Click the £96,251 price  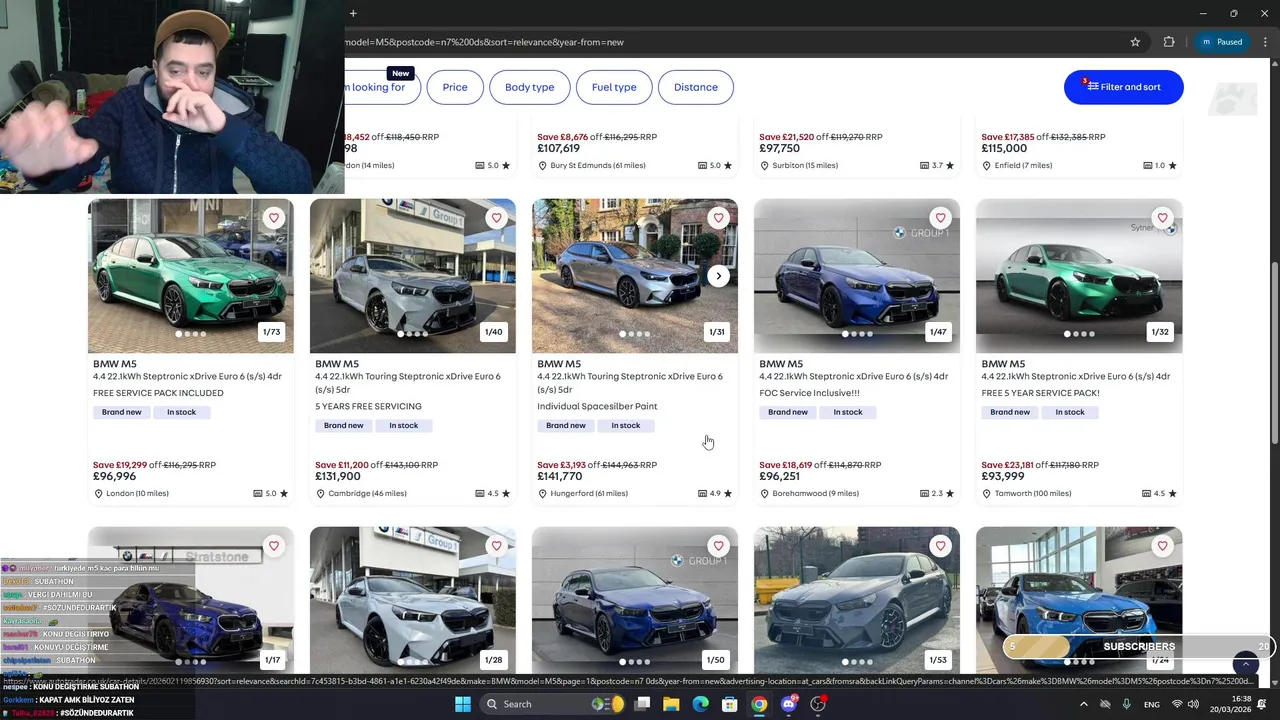[780, 477]
